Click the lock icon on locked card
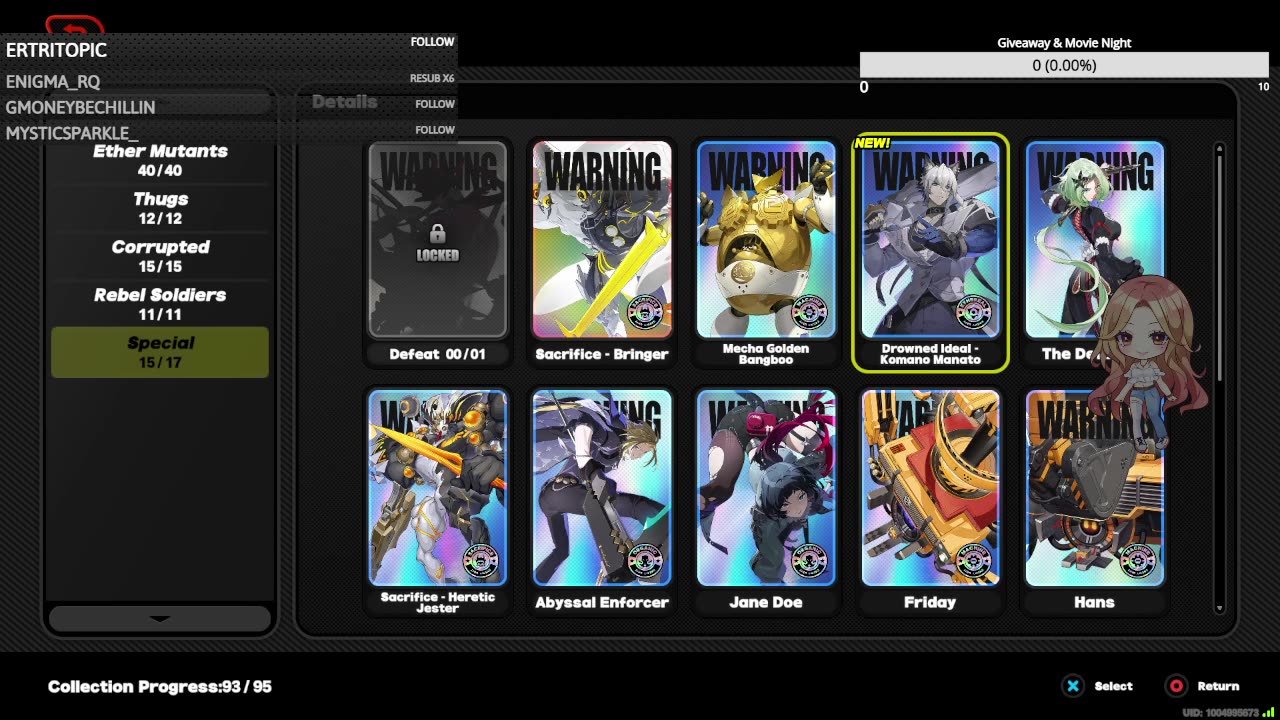The image size is (1280, 720). (437, 234)
